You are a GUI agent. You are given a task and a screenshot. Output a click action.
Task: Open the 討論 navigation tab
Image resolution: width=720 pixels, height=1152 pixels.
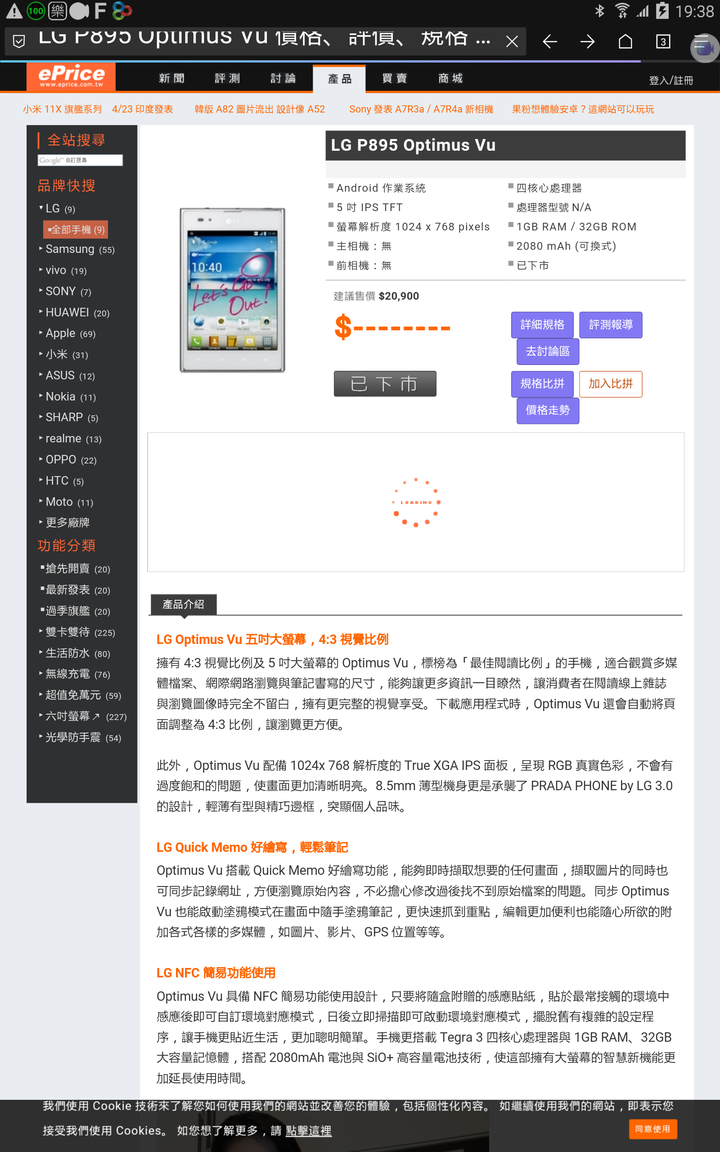[x=283, y=79]
